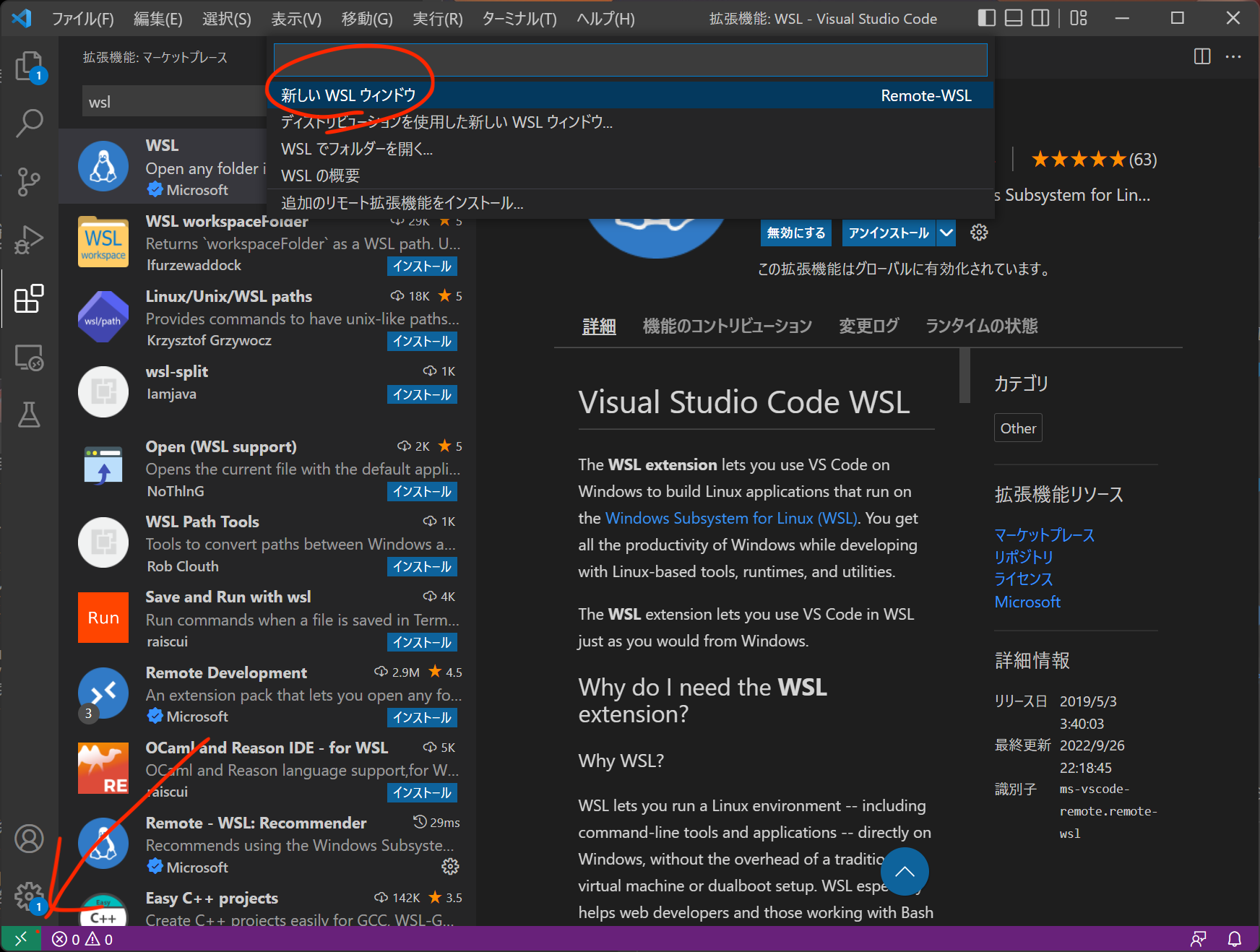Open Run and Debug view

tap(29, 240)
